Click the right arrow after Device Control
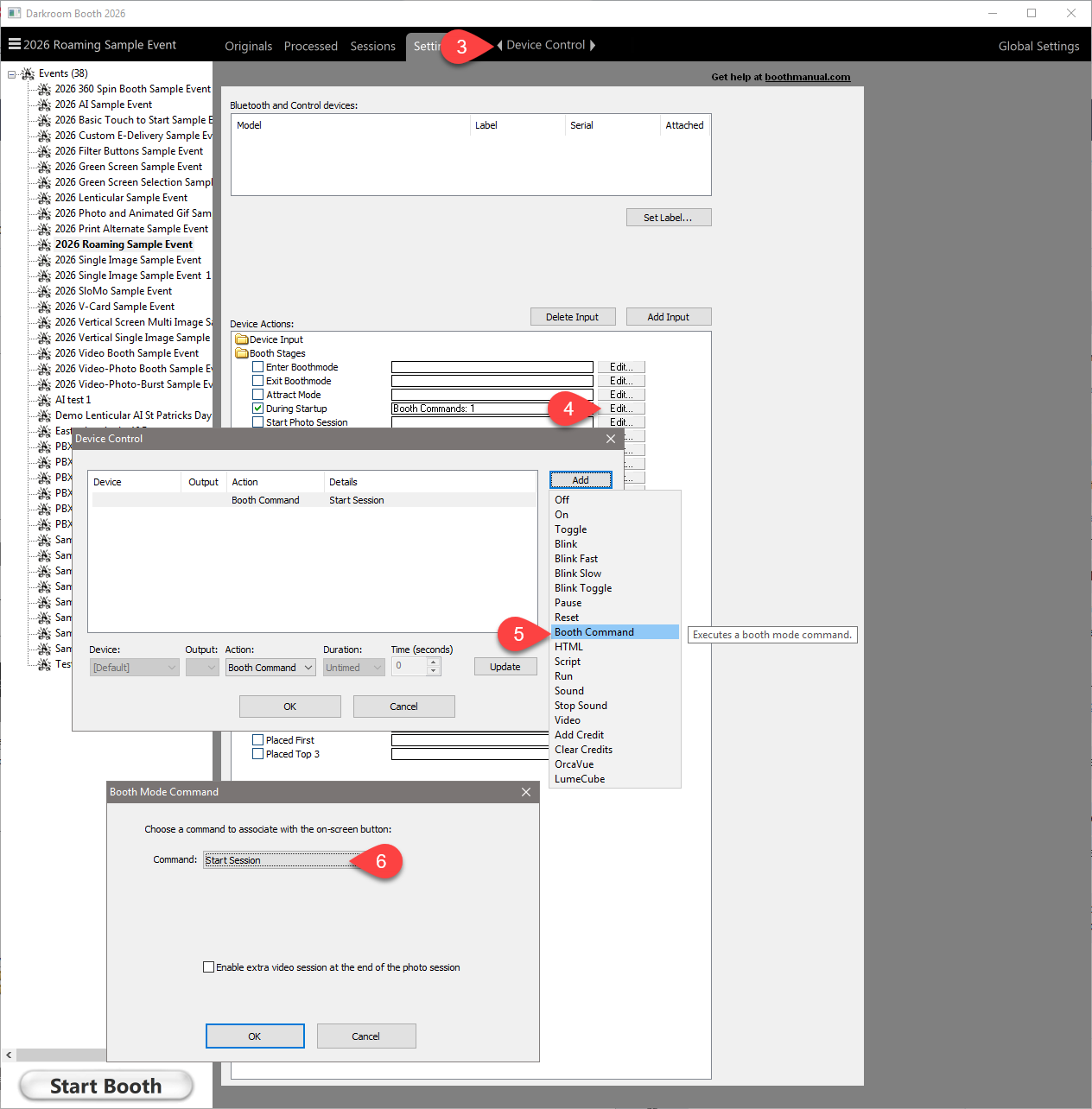This screenshot has width=1092, height=1109. coord(593,45)
